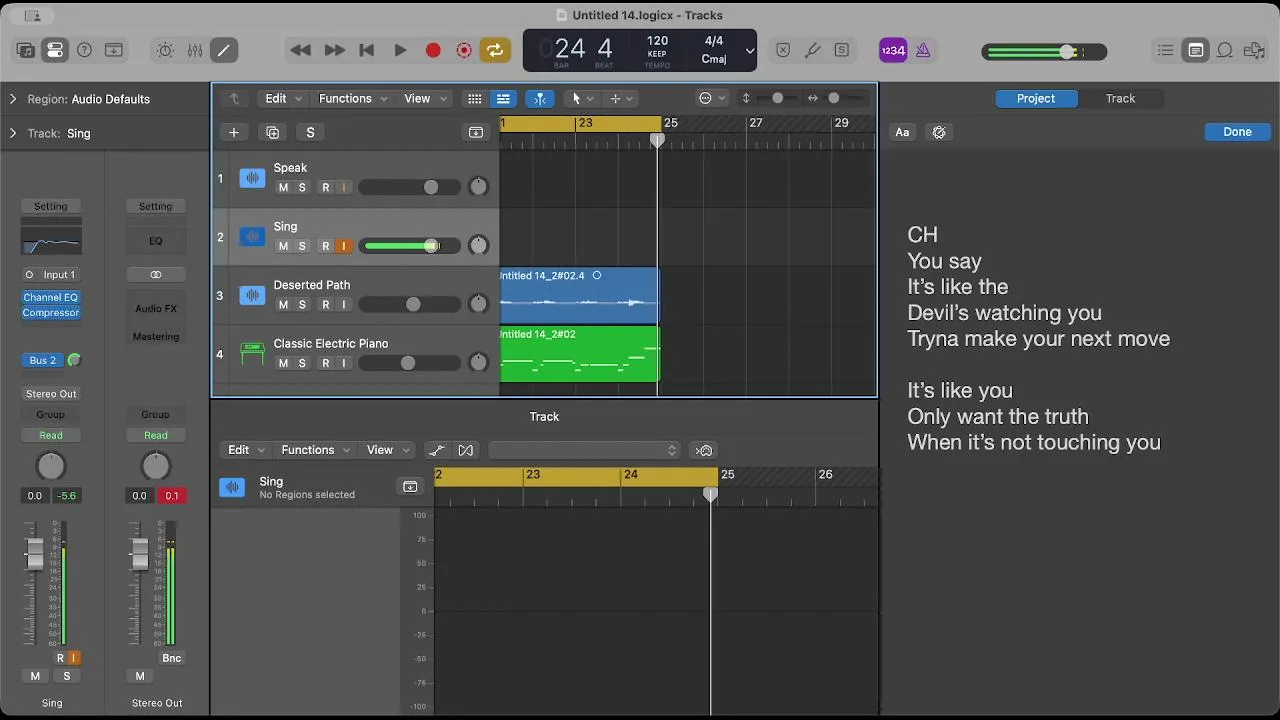Toggle the purple 1234 Count-in button

(893, 50)
